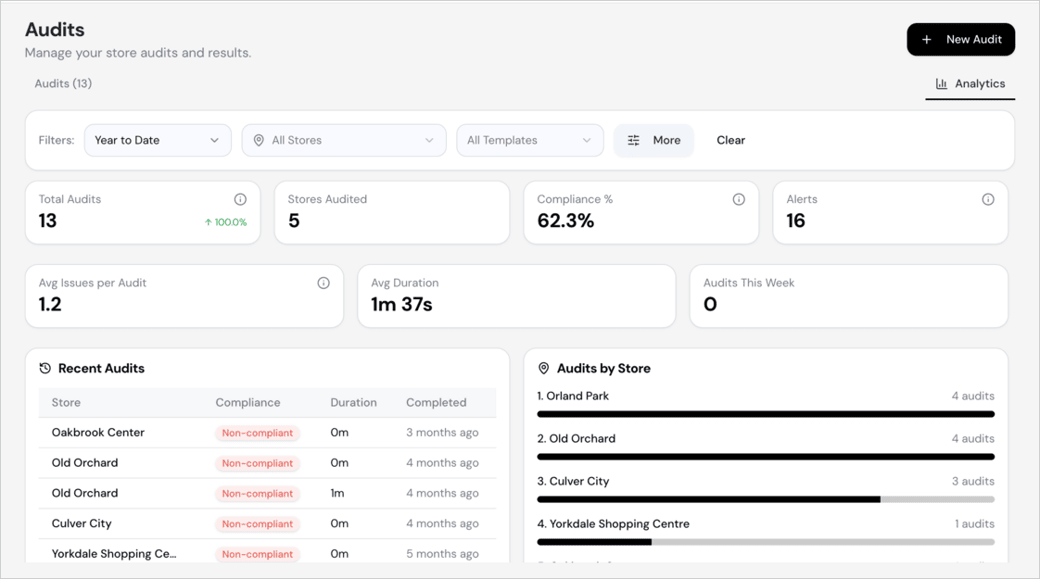Click the Avg Issues per Audit info icon
Image resolution: width=1040 pixels, height=579 pixels.
pos(323,283)
